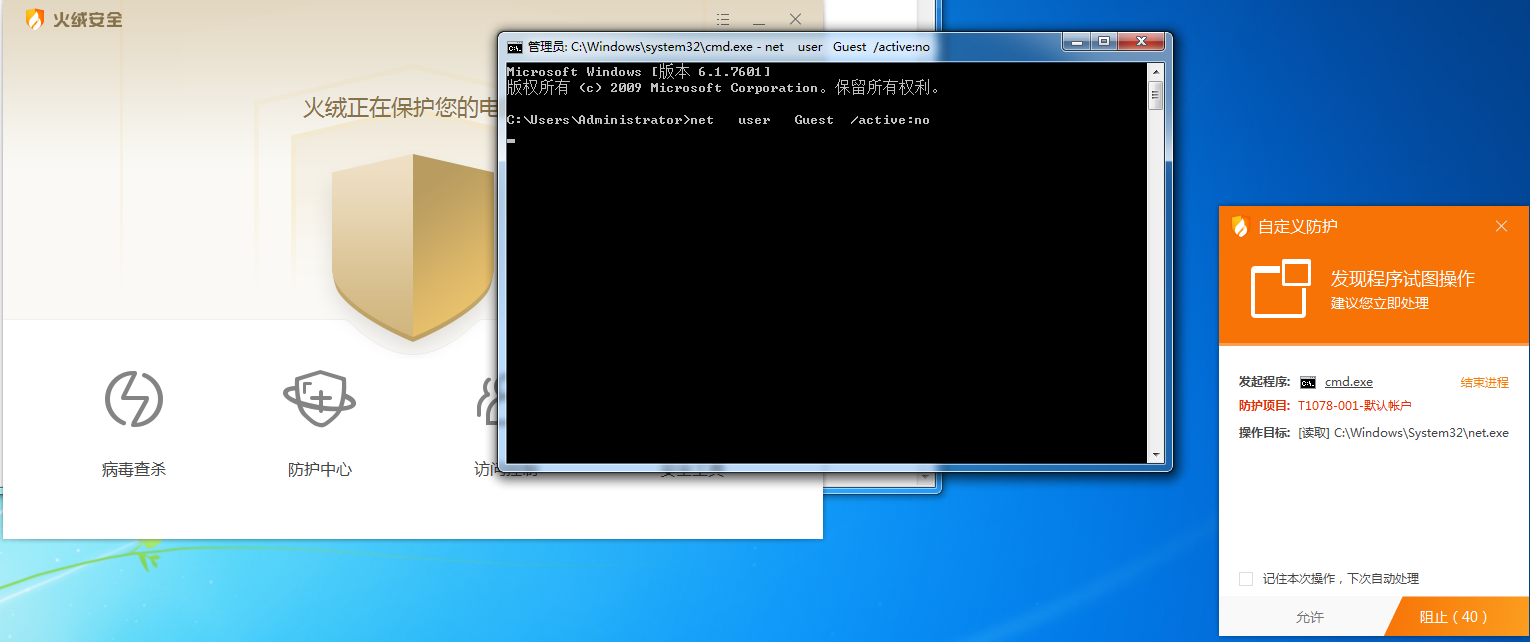The width and height of the screenshot is (1530, 642).
Task: Click the 发起程序 label in the alert
Action: (1265, 382)
